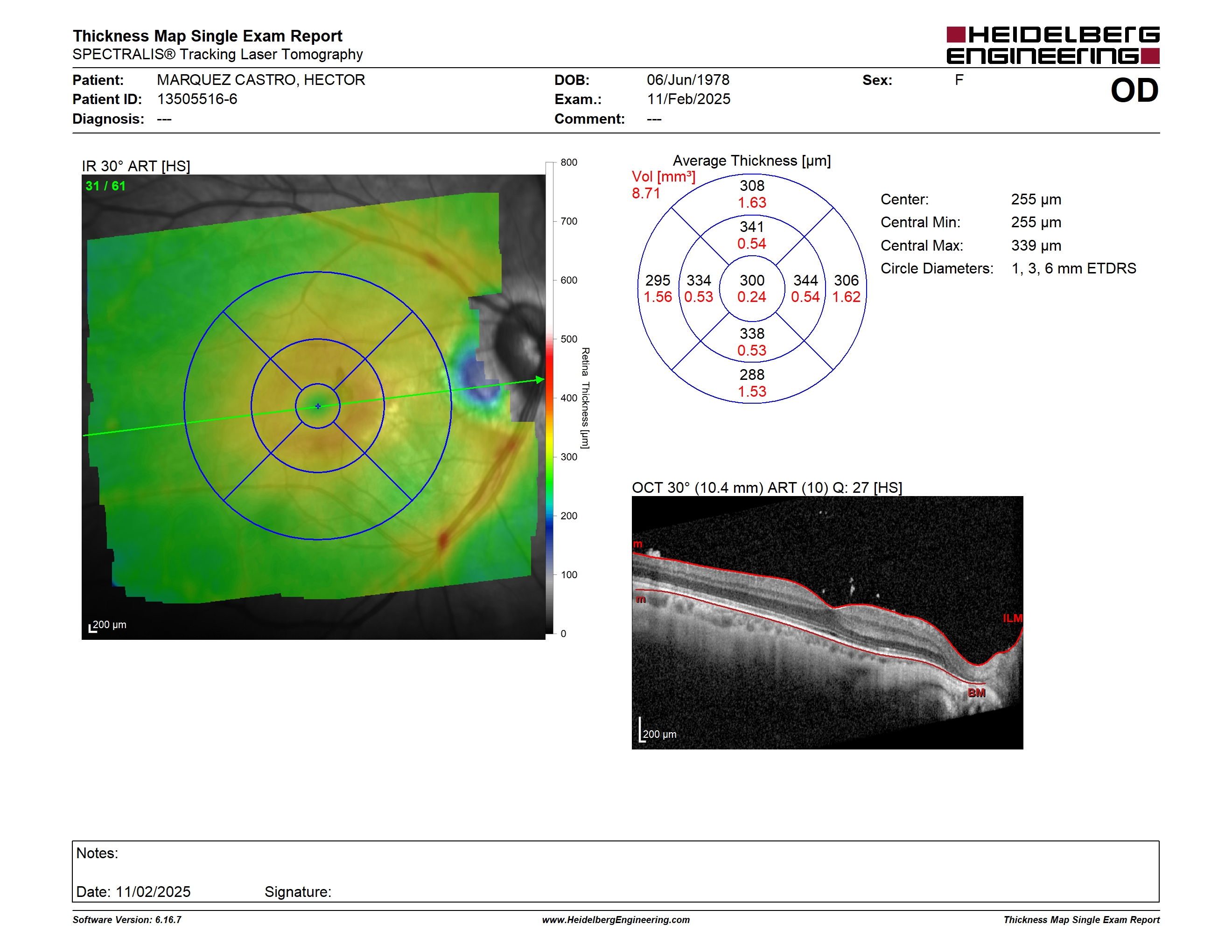Select patient name MARQUEZ CASTRO, HECTOR
This screenshot has height=952, width=1232.
[260, 80]
